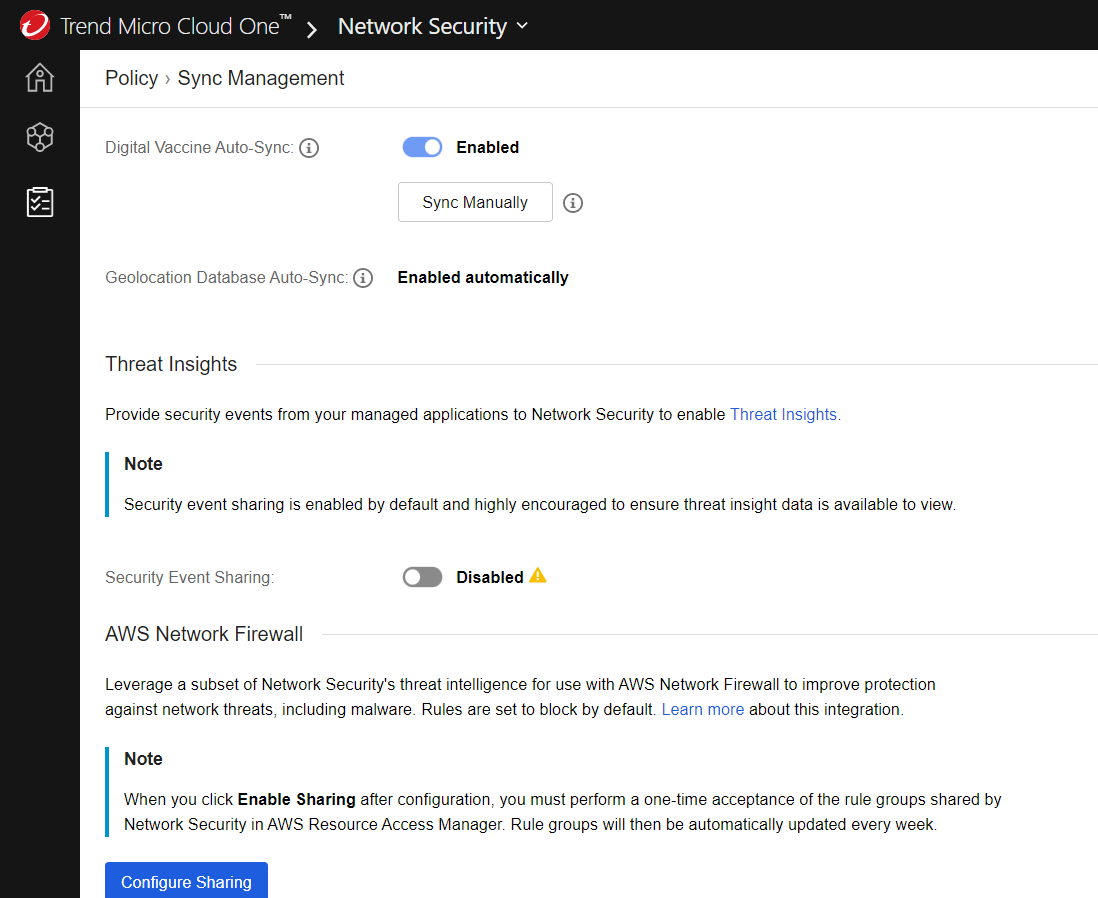1098x898 pixels.
Task: Click the arrow after Trend Micro Cloud One
Action: [312, 28]
